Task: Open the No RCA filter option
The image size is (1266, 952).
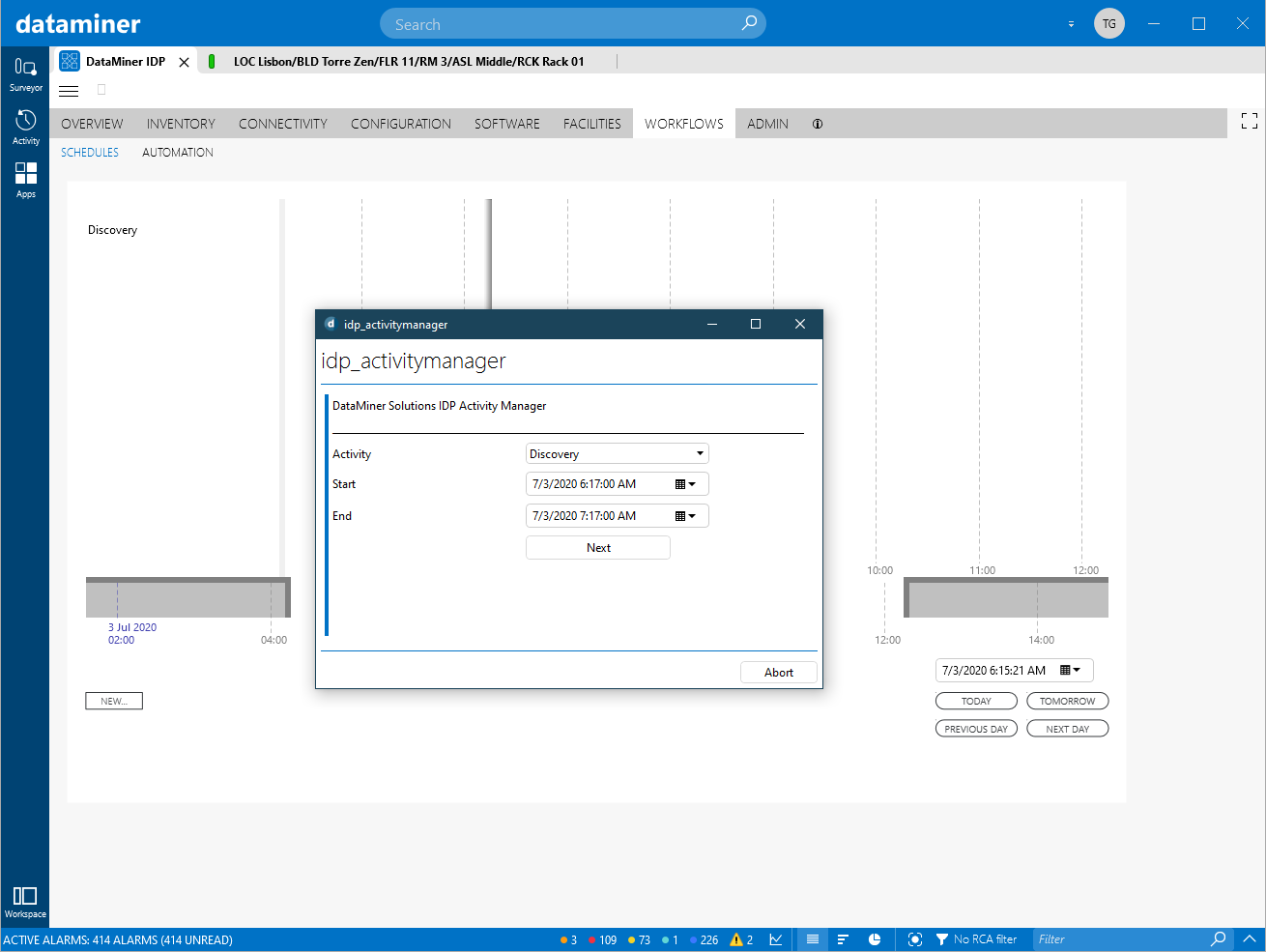Action: point(976,939)
